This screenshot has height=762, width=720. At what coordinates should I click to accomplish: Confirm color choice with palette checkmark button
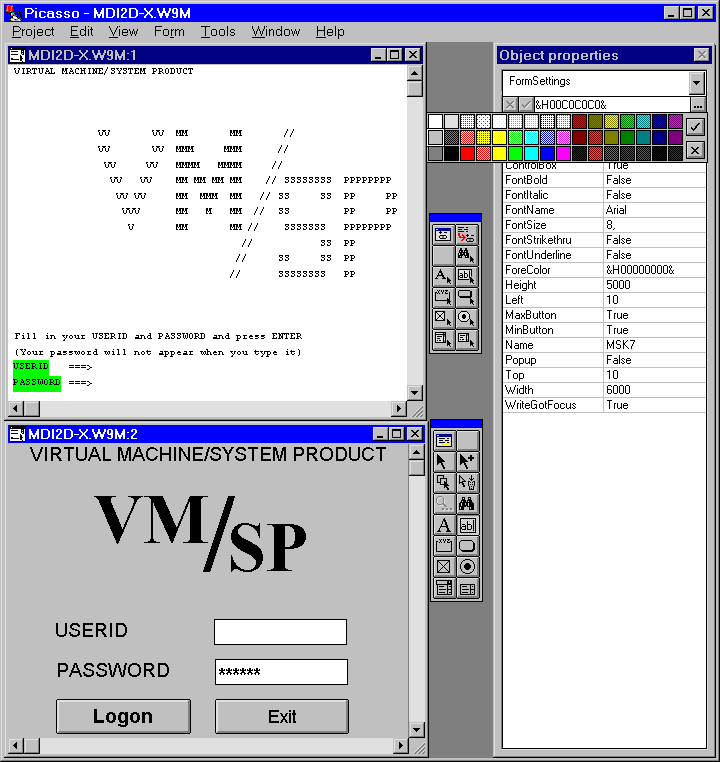(x=695, y=127)
